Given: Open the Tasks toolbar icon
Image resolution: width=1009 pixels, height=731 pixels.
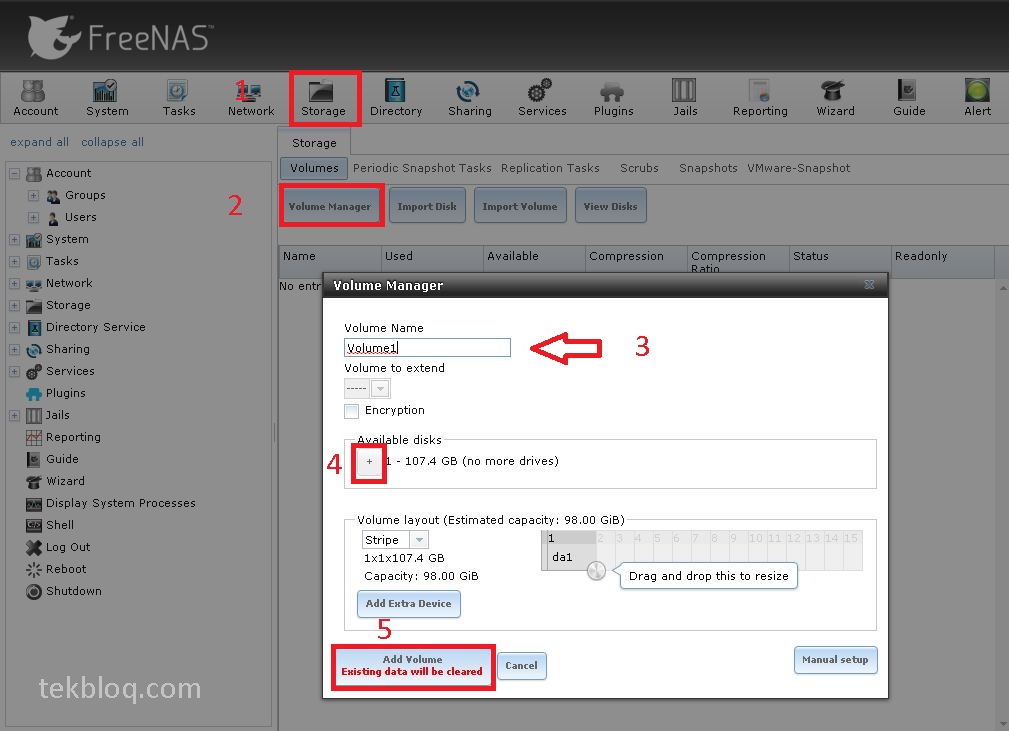Looking at the screenshot, I should (x=179, y=98).
